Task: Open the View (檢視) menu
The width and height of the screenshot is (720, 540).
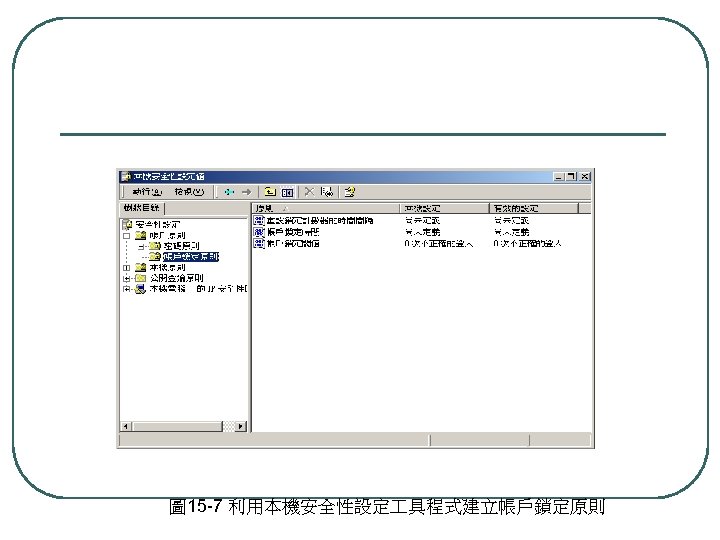Action: coord(189,192)
